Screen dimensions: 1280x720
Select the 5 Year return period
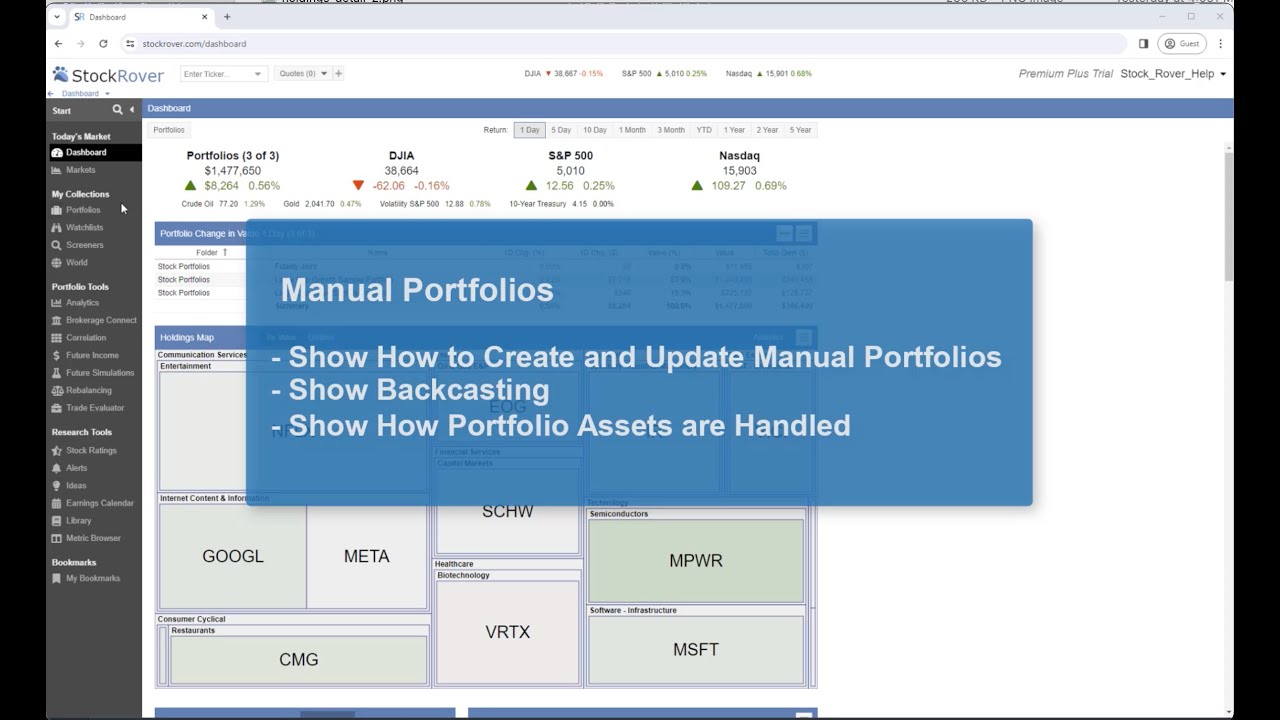[800, 130]
